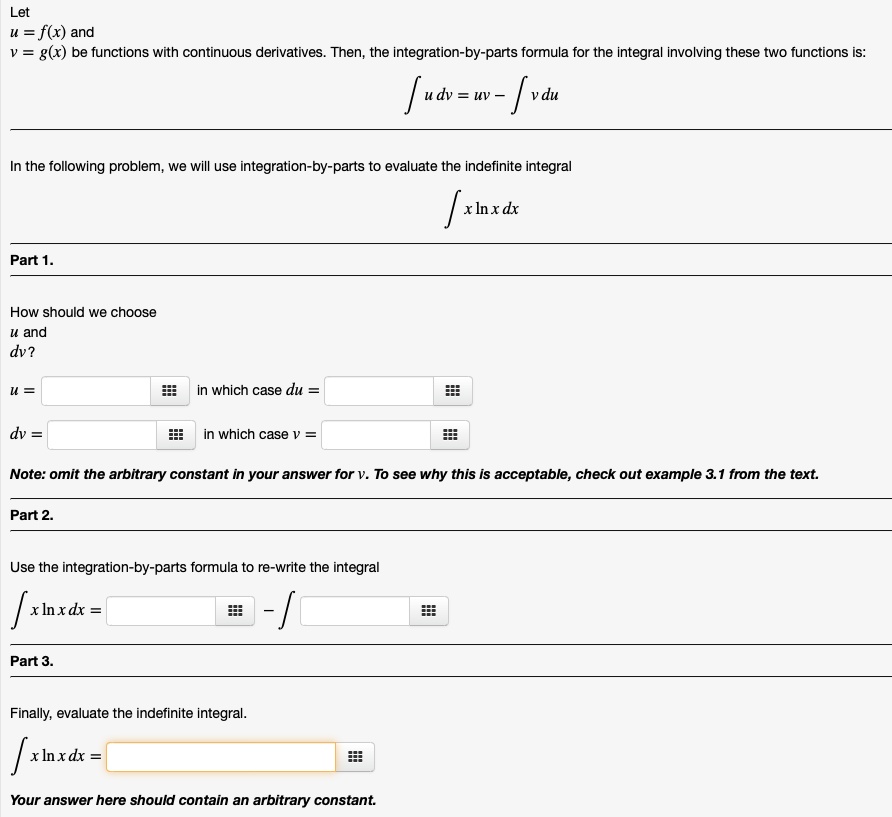
Task: Click the du = answer input box
Action: click(379, 391)
